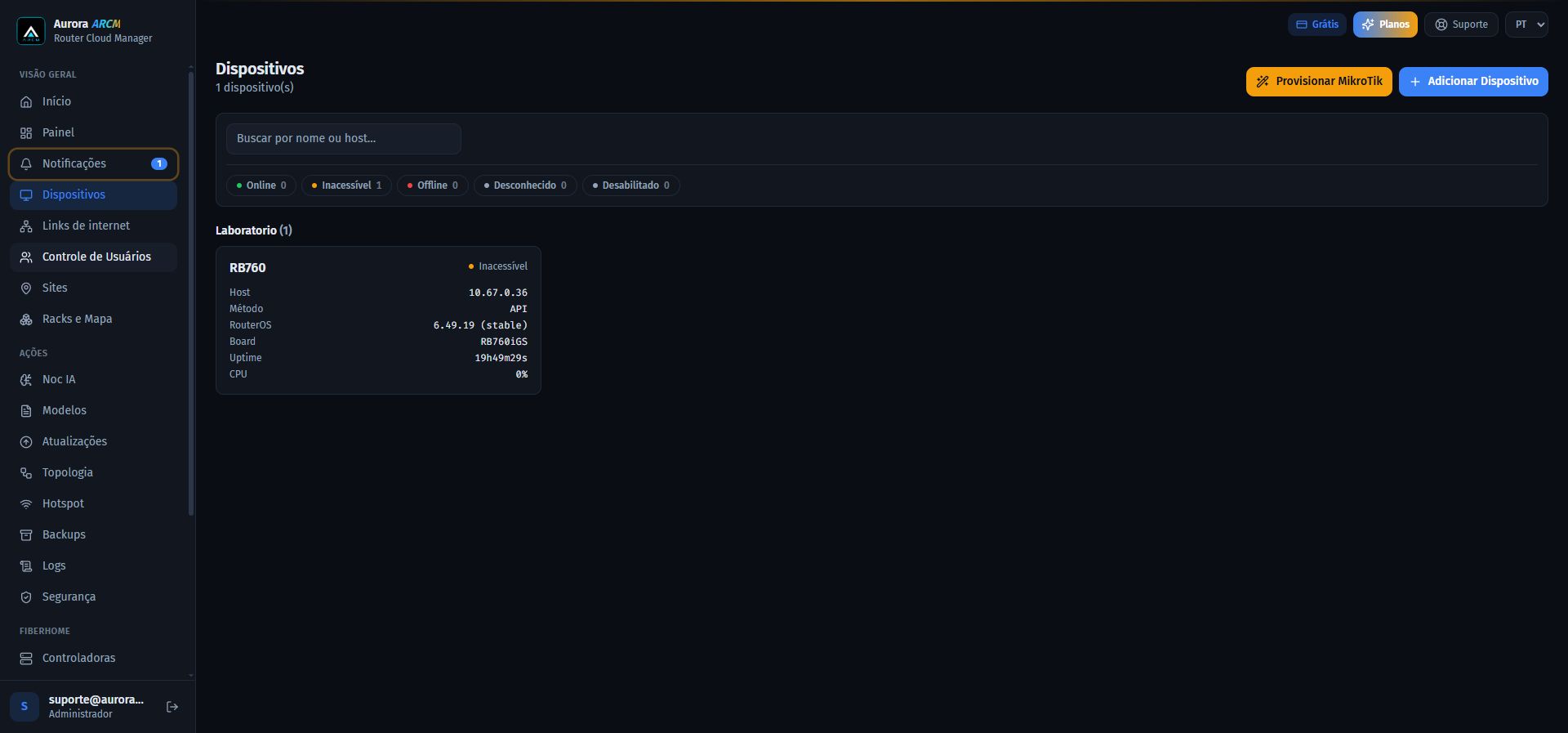Image resolution: width=1568 pixels, height=733 pixels.
Task: Click the Links de internet network icon
Action: (26, 226)
